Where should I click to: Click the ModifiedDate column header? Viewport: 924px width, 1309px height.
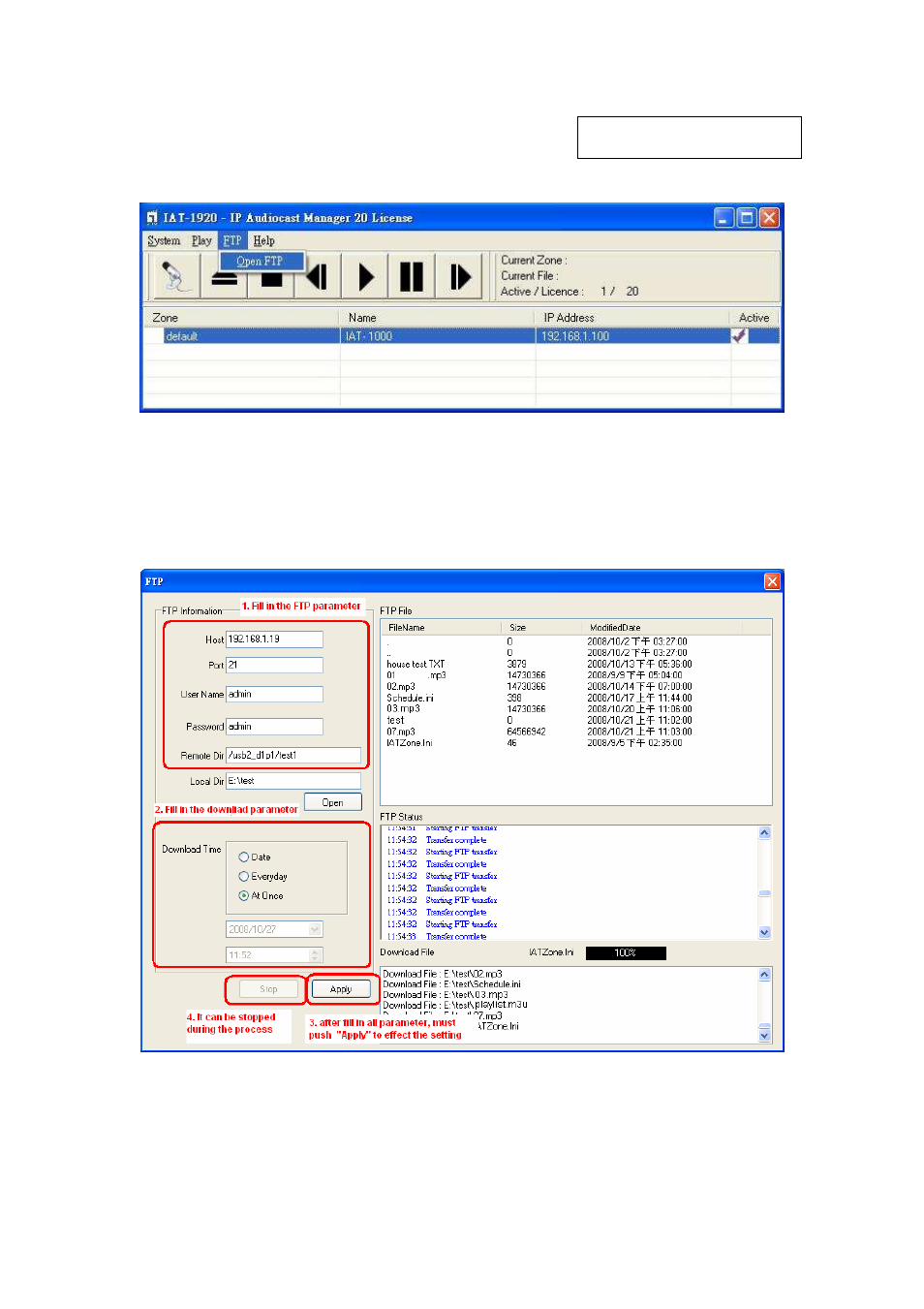point(662,628)
